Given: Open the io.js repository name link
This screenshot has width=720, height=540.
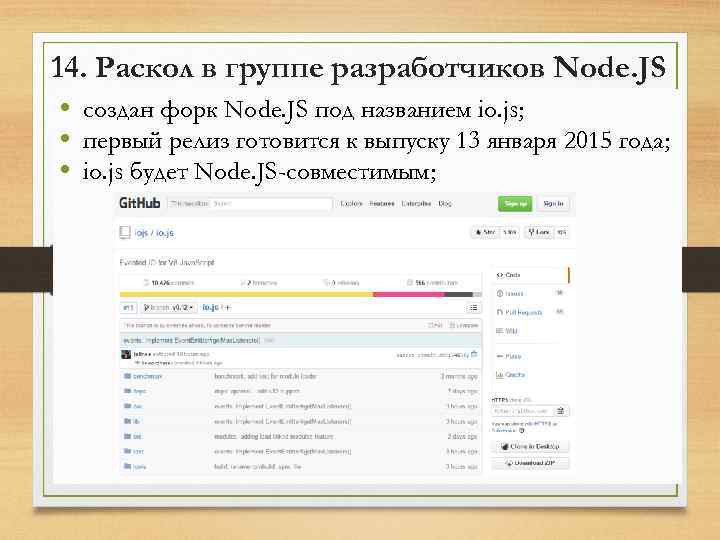Looking at the screenshot, I should click(165, 233).
